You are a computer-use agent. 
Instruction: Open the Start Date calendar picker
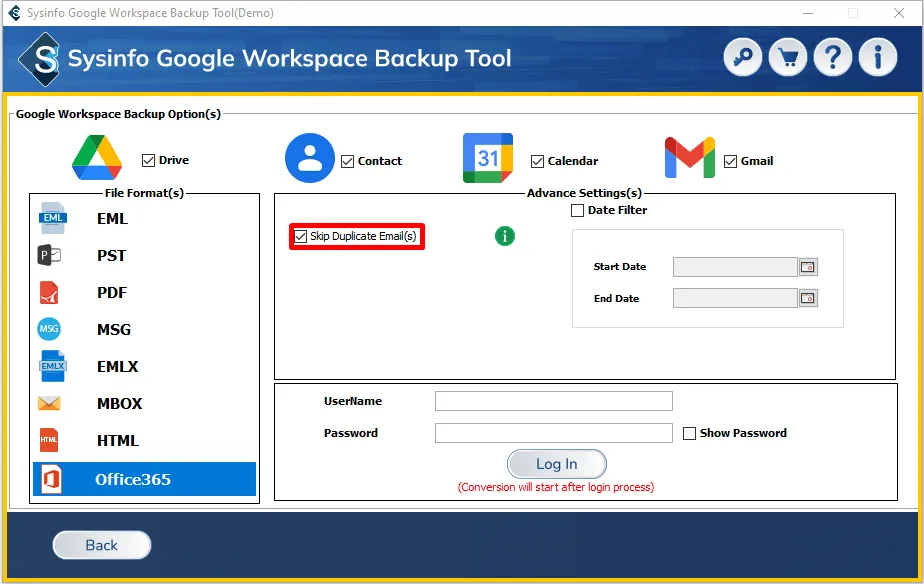point(808,267)
